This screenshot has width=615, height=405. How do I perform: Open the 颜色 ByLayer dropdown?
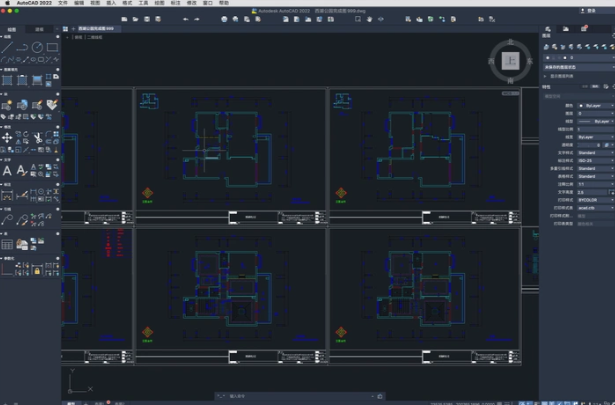[596, 105]
